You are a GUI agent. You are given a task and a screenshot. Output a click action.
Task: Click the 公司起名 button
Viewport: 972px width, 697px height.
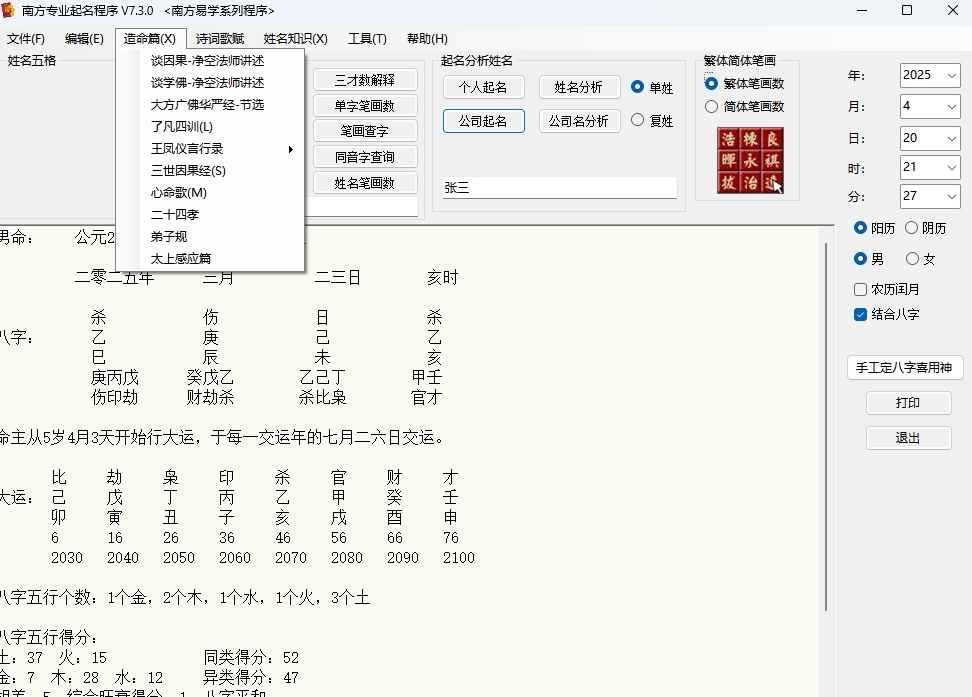coord(484,121)
